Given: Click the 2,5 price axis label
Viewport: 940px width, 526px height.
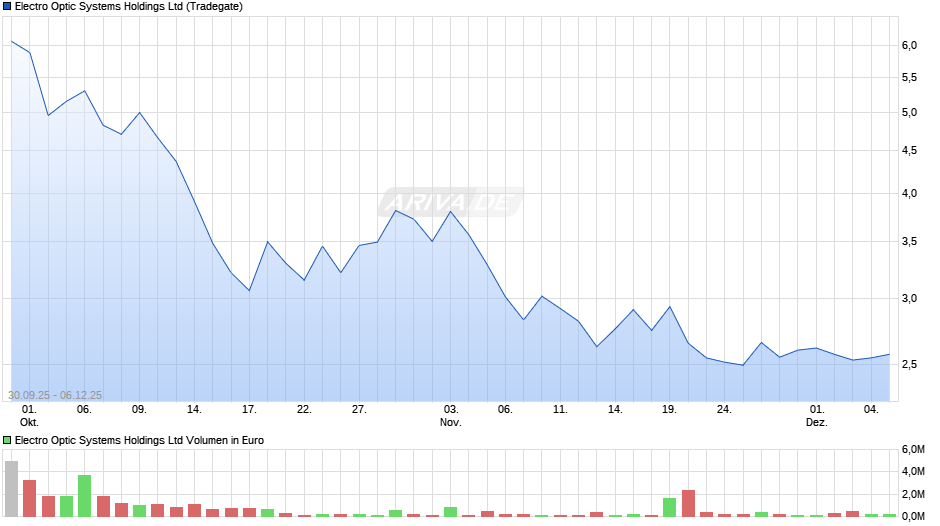Looking at the screenshot, I should point(909,365).
